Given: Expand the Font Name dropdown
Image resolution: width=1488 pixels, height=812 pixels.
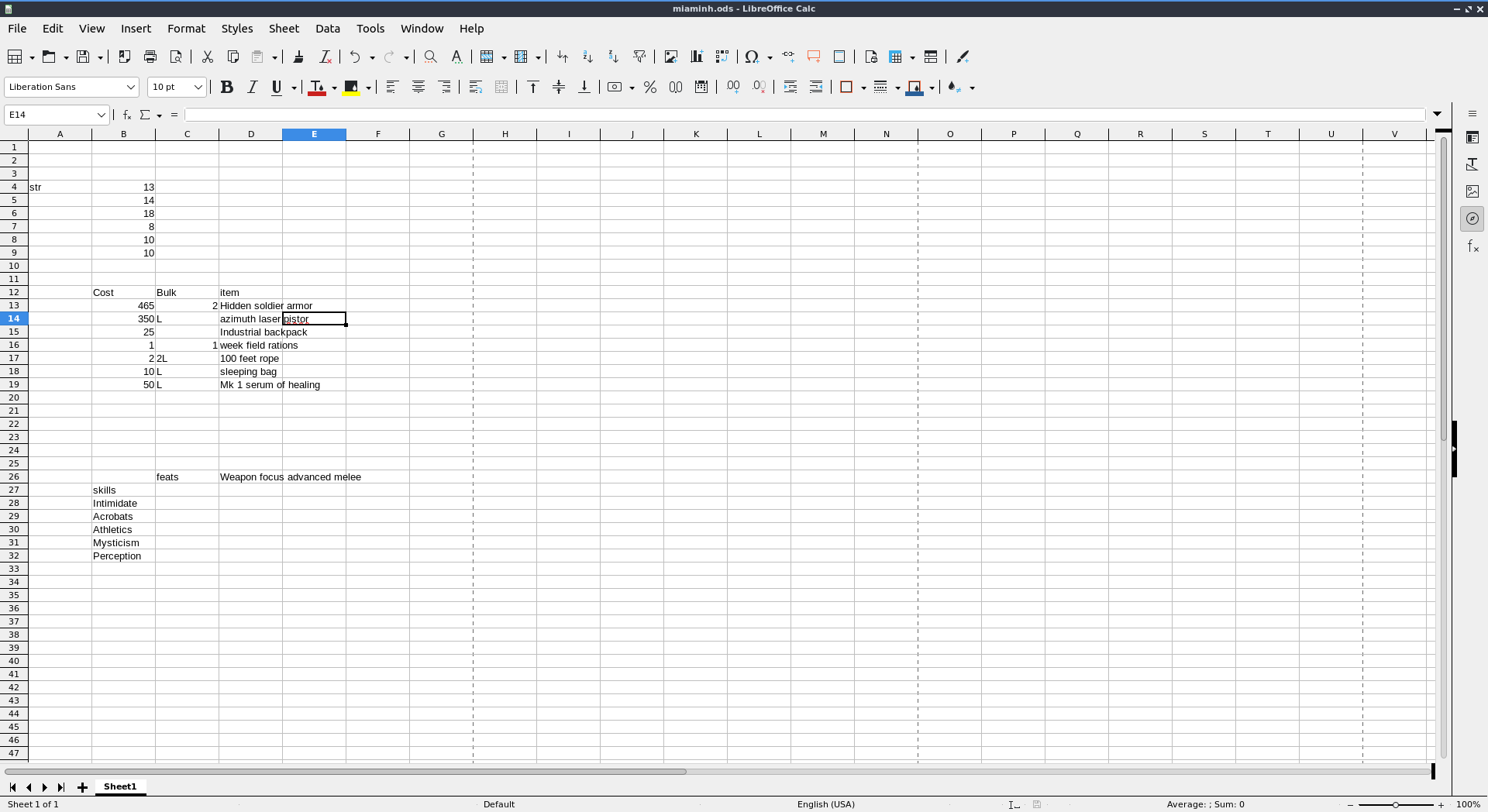Looking at the screenshot, I should pyautogui.click(x=130, y=87).
